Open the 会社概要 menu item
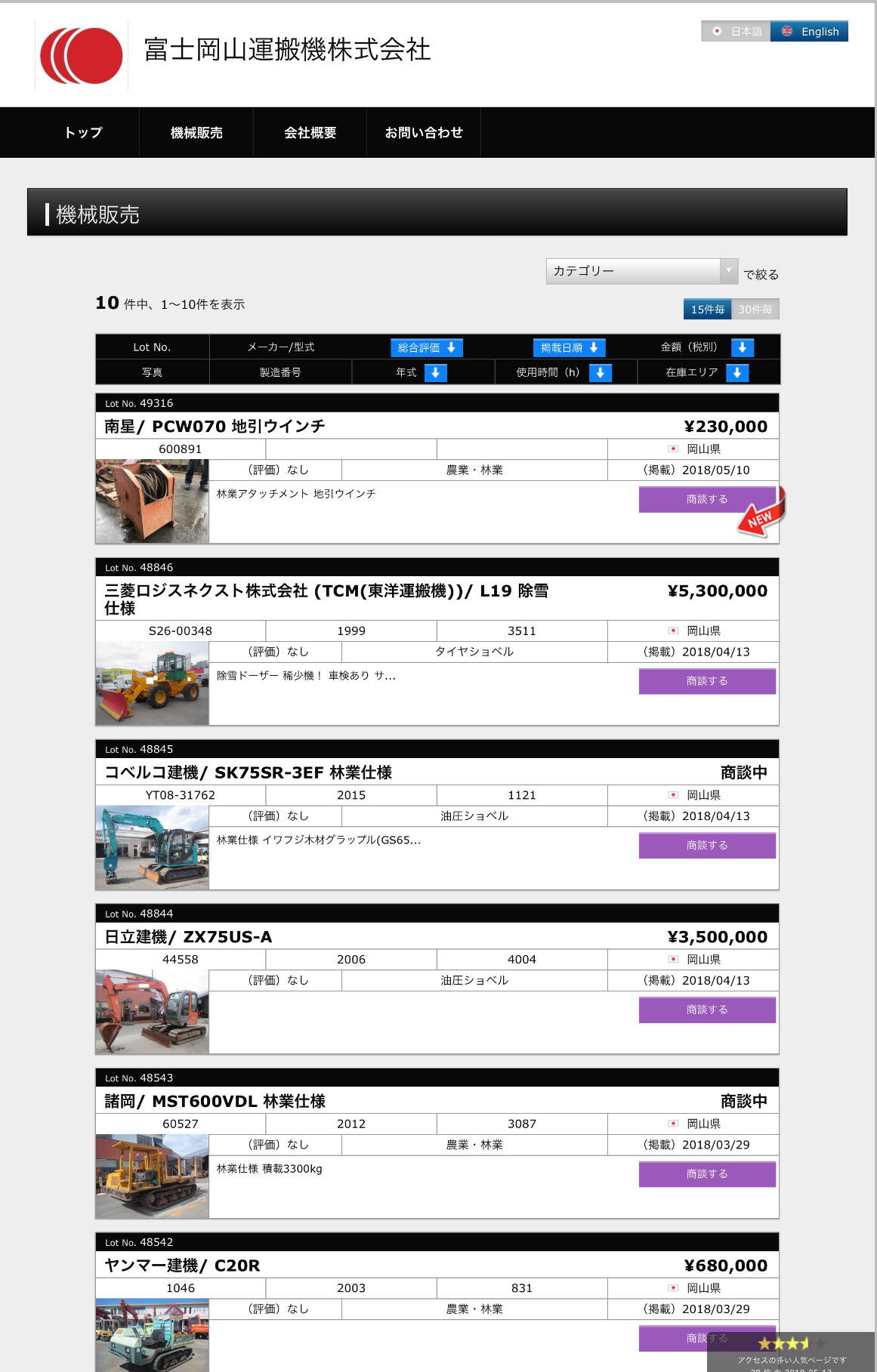This screenshot has height=1372, width=877. [x=310, y=133]
